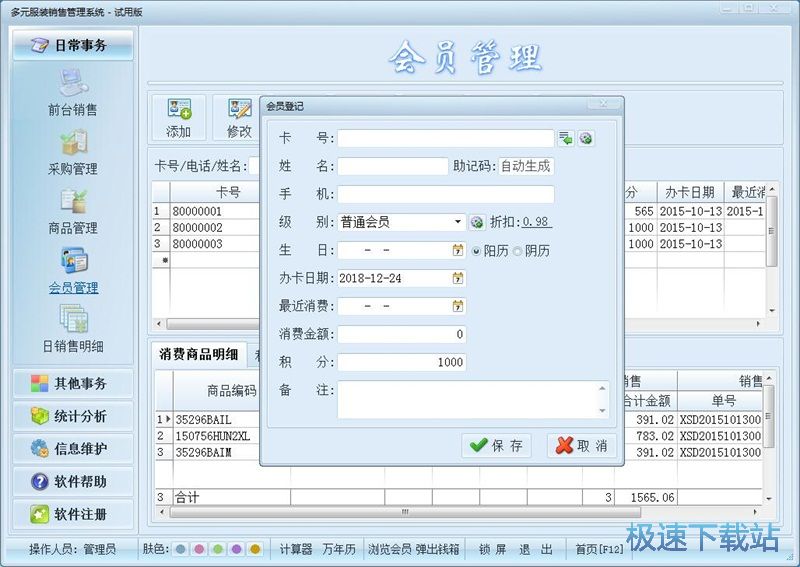Open 计算器 from the status bar

click(x=296, y=549)
